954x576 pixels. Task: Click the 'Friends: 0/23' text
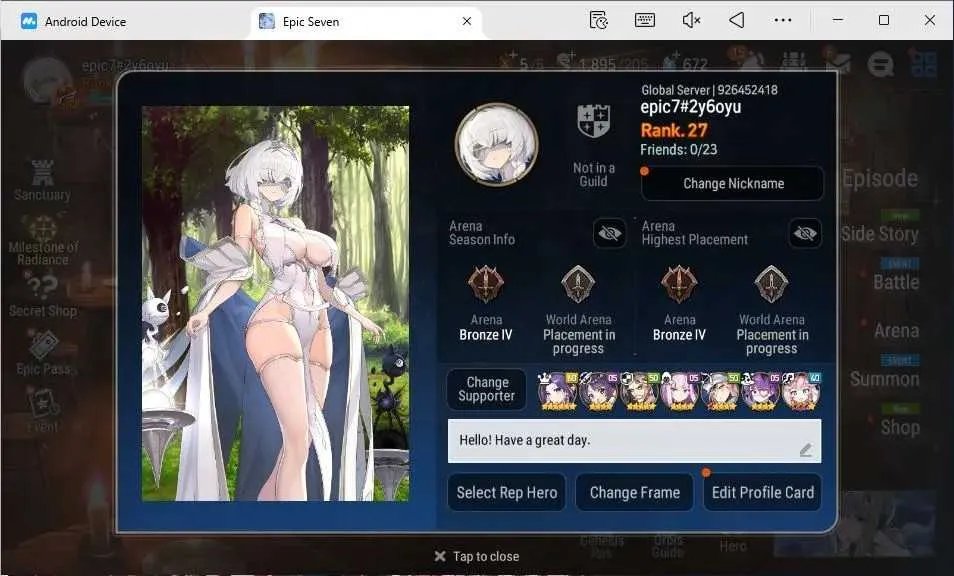coord(678,150)
